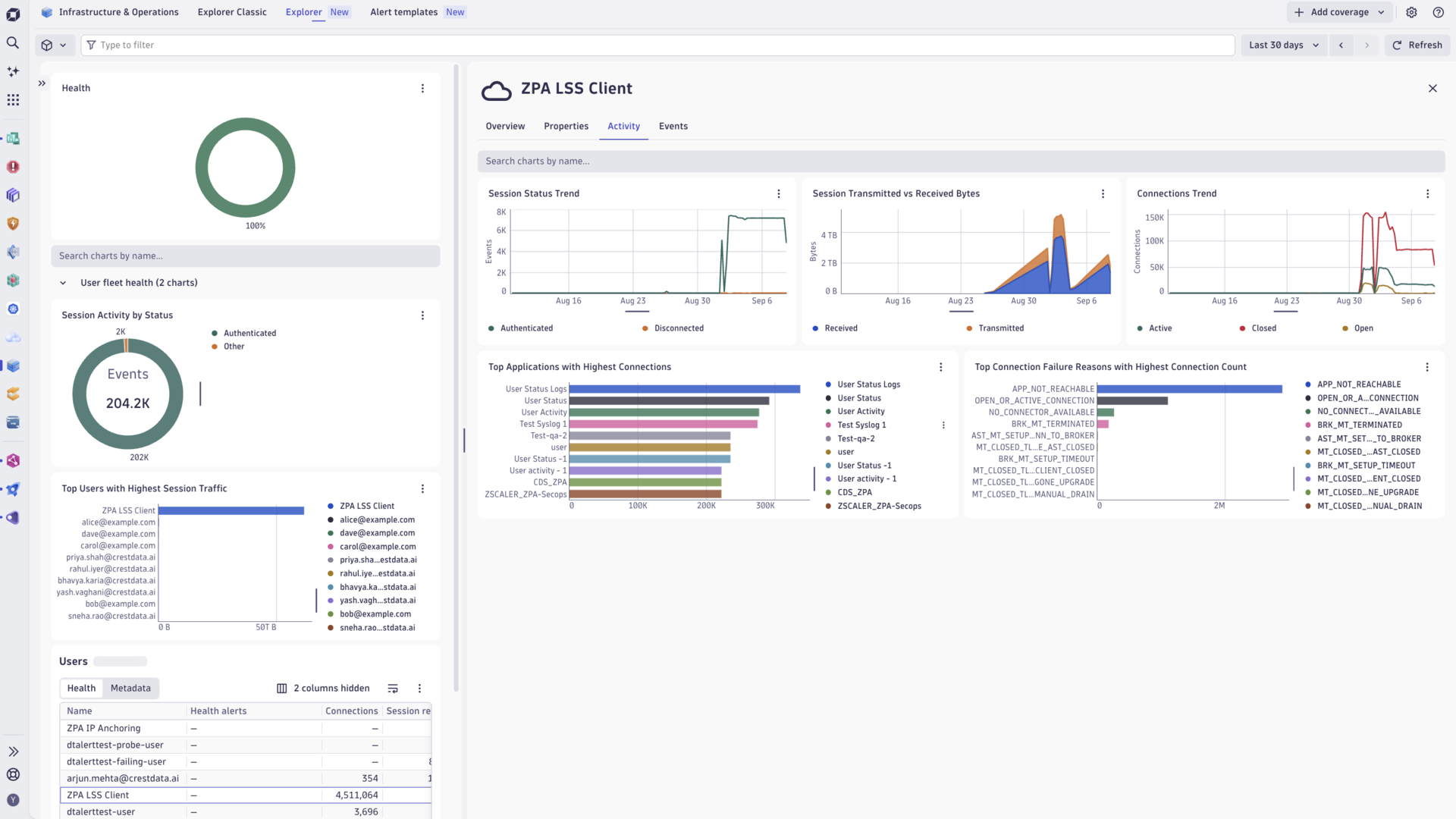Collapse User fleet health charts section
Viewport: 1456px width, 819px height.
point(63,283)
